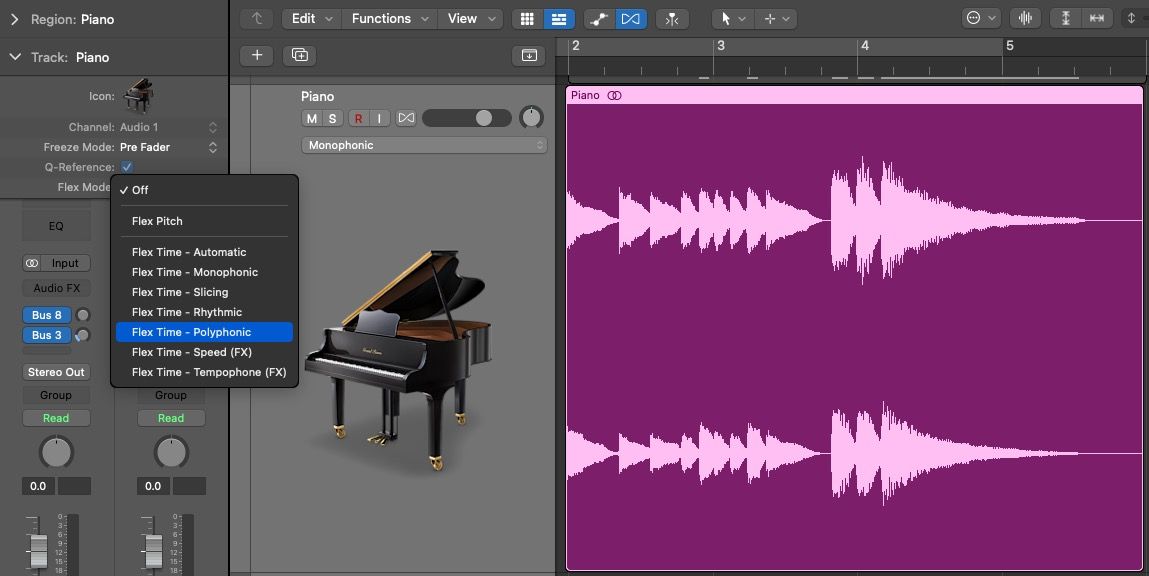The height and width of the screenshot is (576, 1149).
Task: Click the track stack download icon above tracks
Action: 529,55
